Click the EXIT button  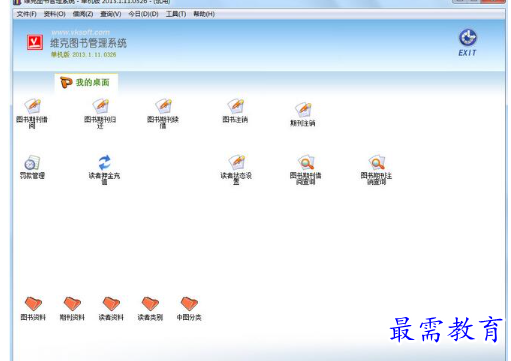point(468,43)
